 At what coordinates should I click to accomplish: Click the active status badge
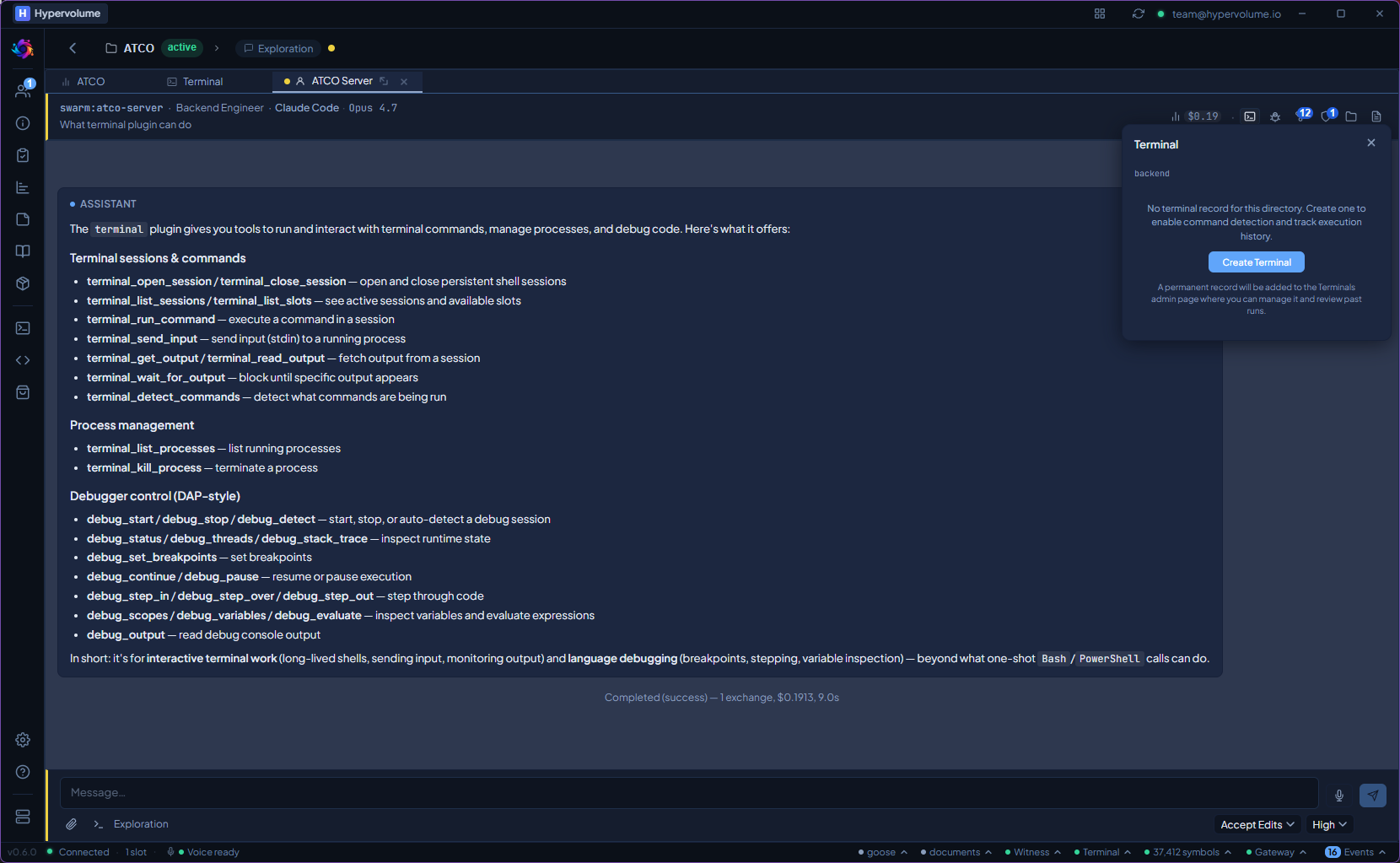click(181, 47)
